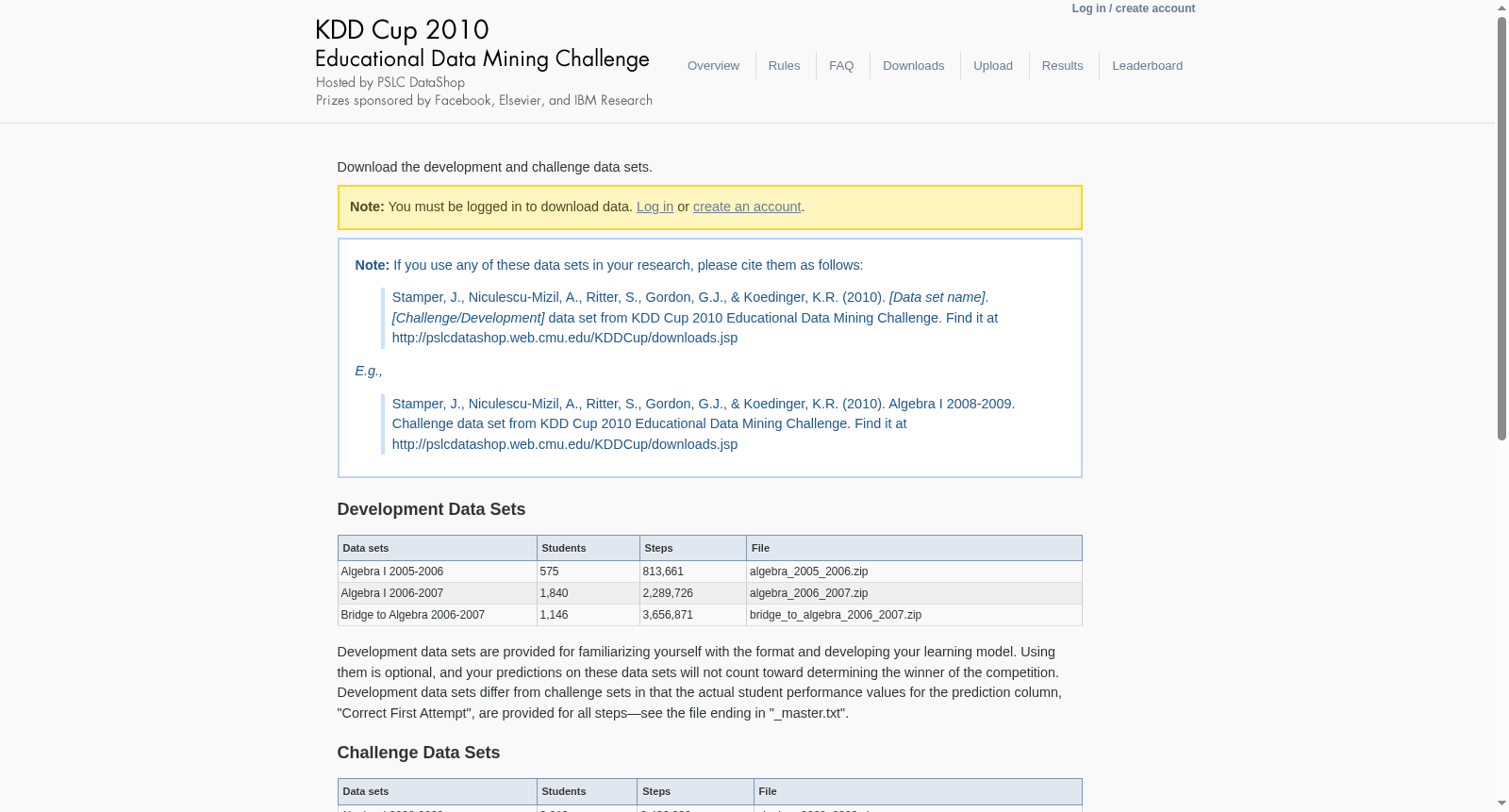Click the 1,840 students value
Viewport: 1509px width, 812px height.
coord(554,593)
